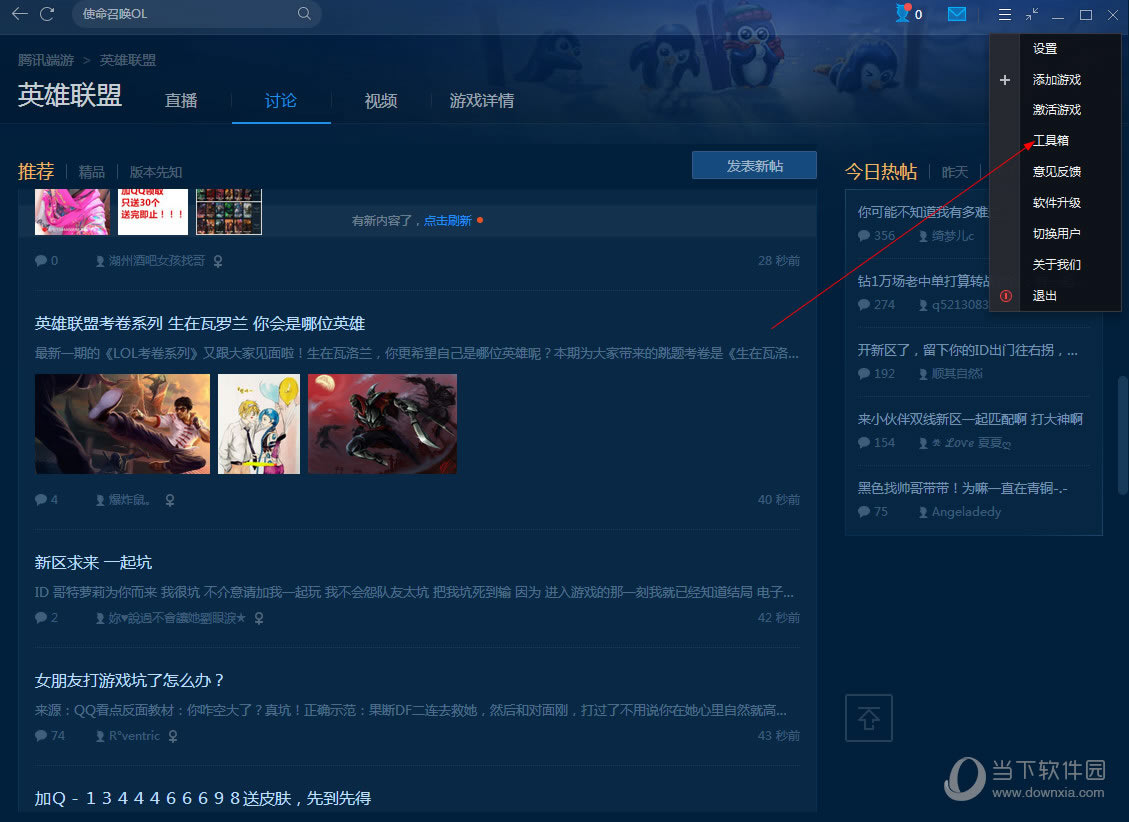Click the vertical page scrollbar thumb
Screen dimensions: 1129x822
[1123, 434]
